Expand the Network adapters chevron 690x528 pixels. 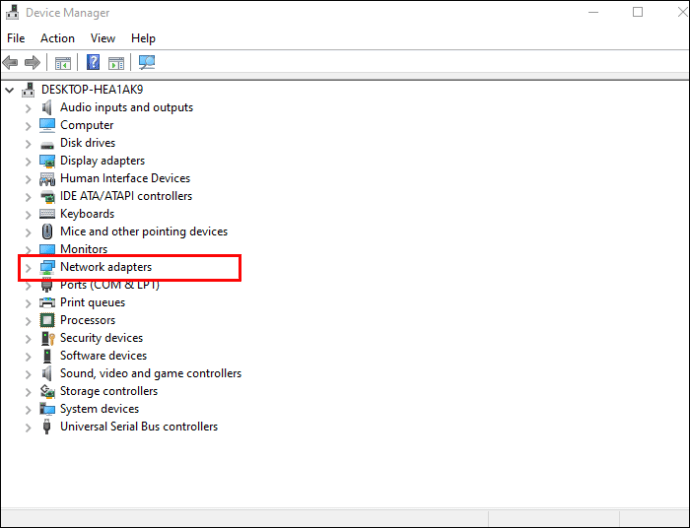tap(28, 268)
